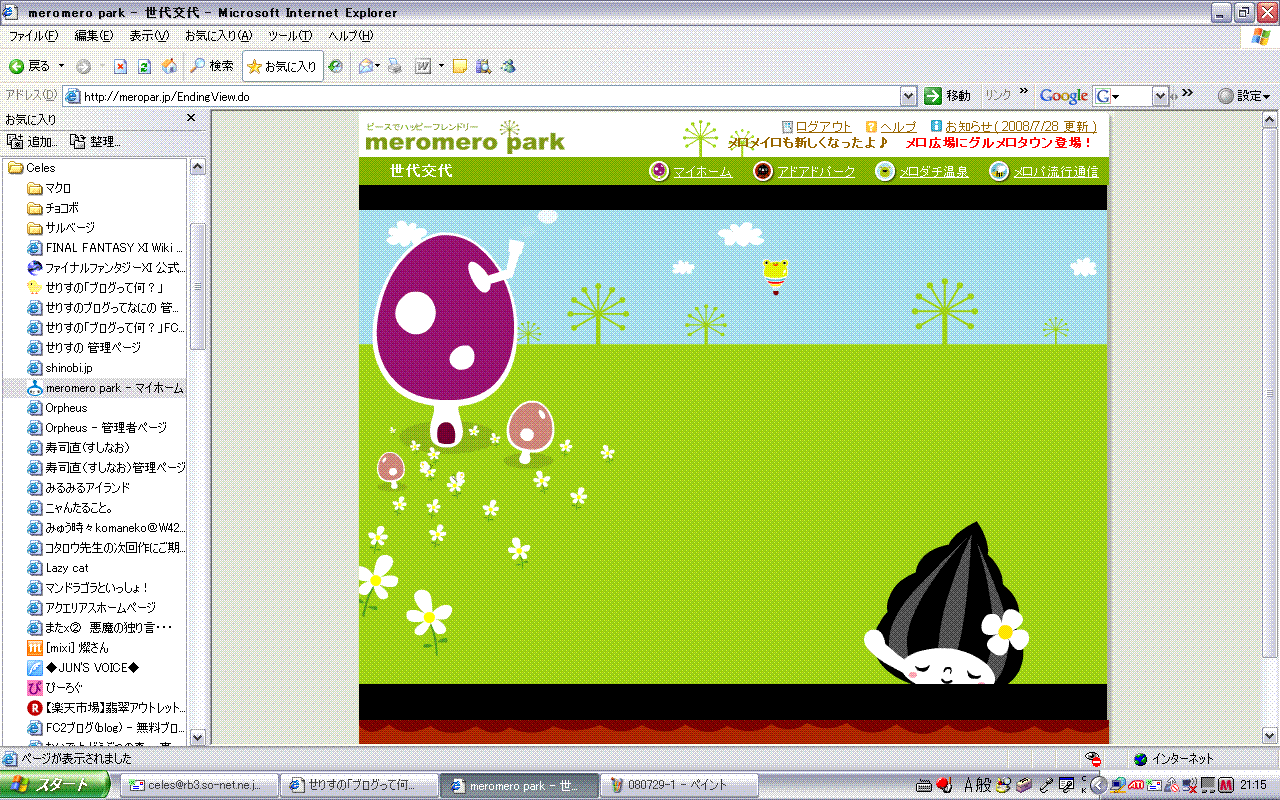The width and height of the screenshot is (1280, 800).
Task: Click the Organize (整理) favorites button
Action: (x=95, y=141)
